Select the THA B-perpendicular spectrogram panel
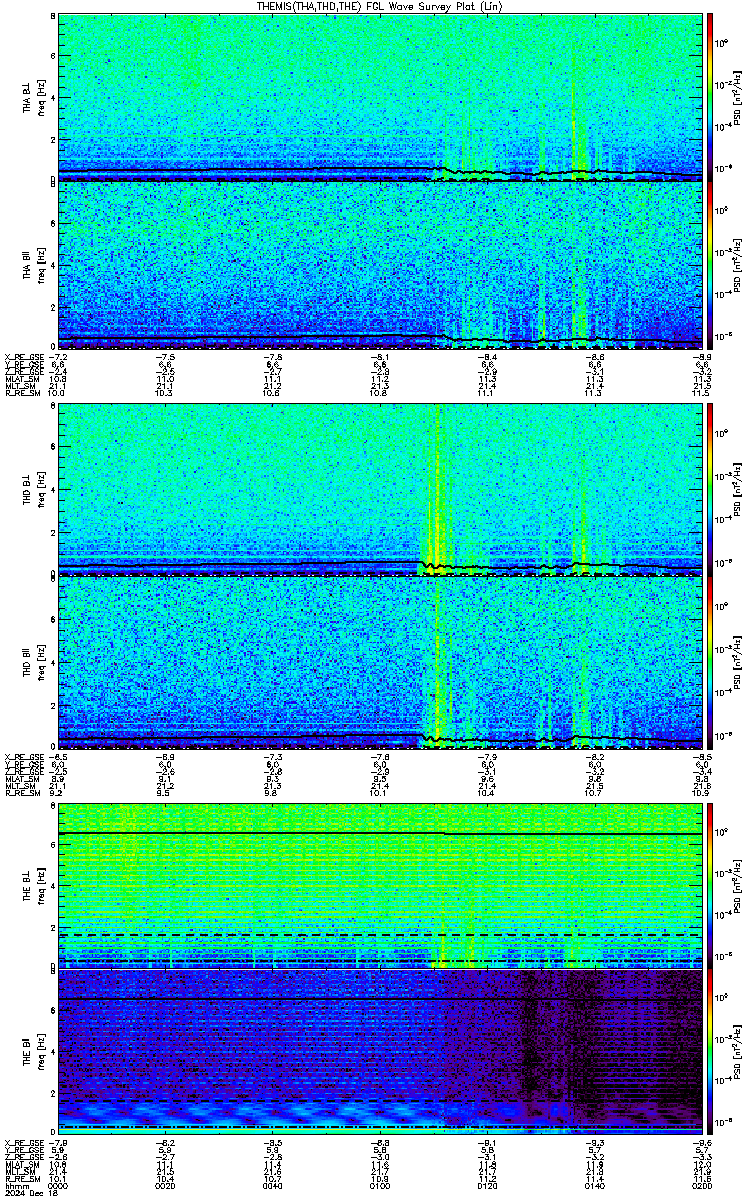The height and width of the screenshot is (1200, 750). coord(380,98)
